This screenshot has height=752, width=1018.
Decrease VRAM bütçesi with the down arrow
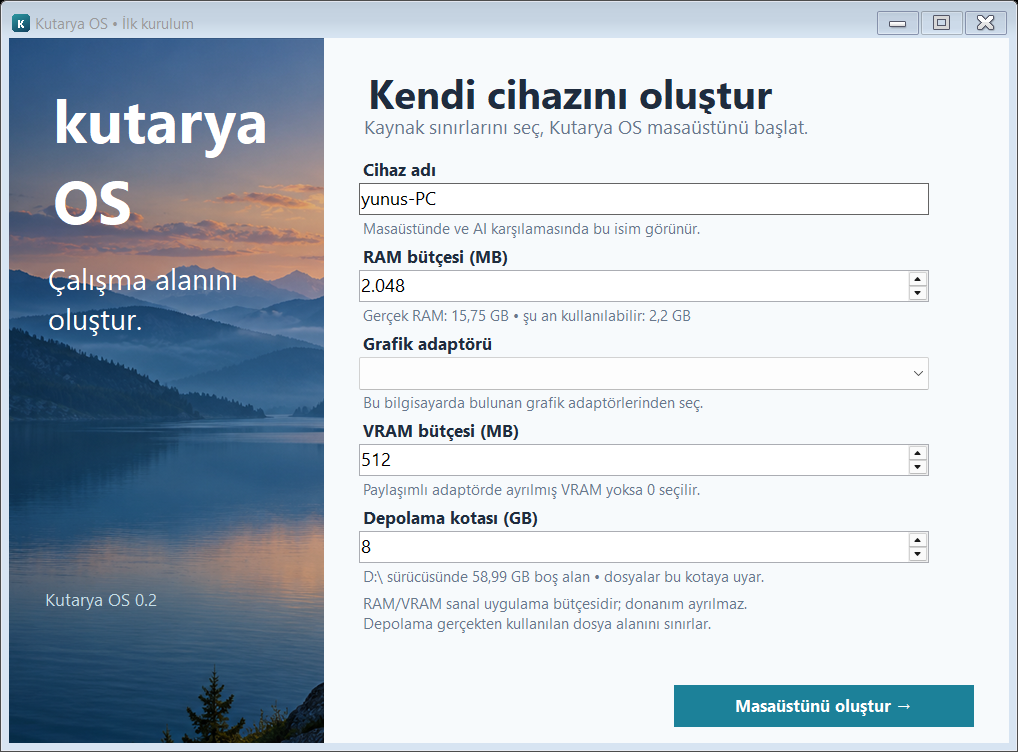point(917,467)
